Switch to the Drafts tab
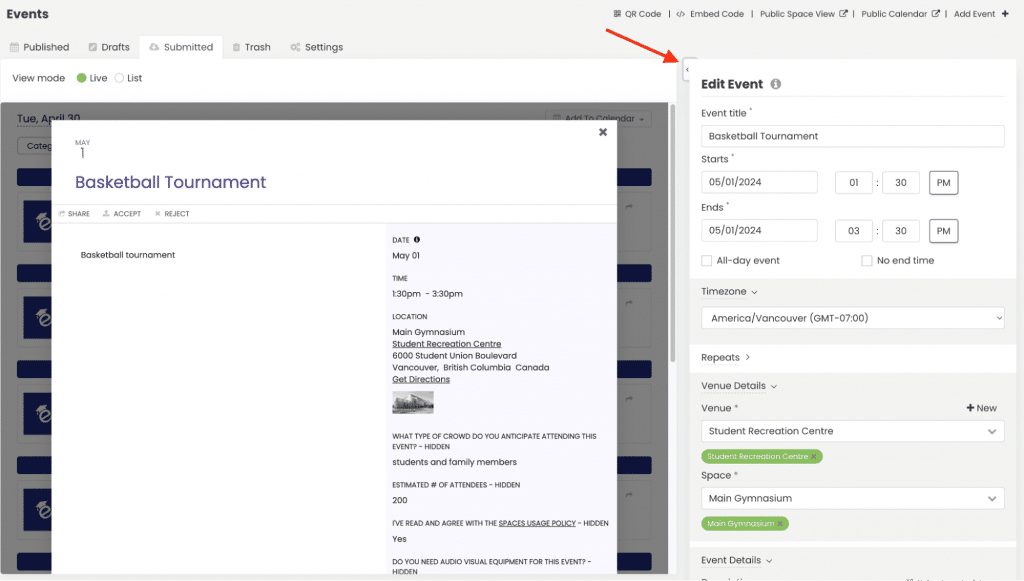Image resolution: width=1024 pixels, height=581 pixels. point(108,47)
